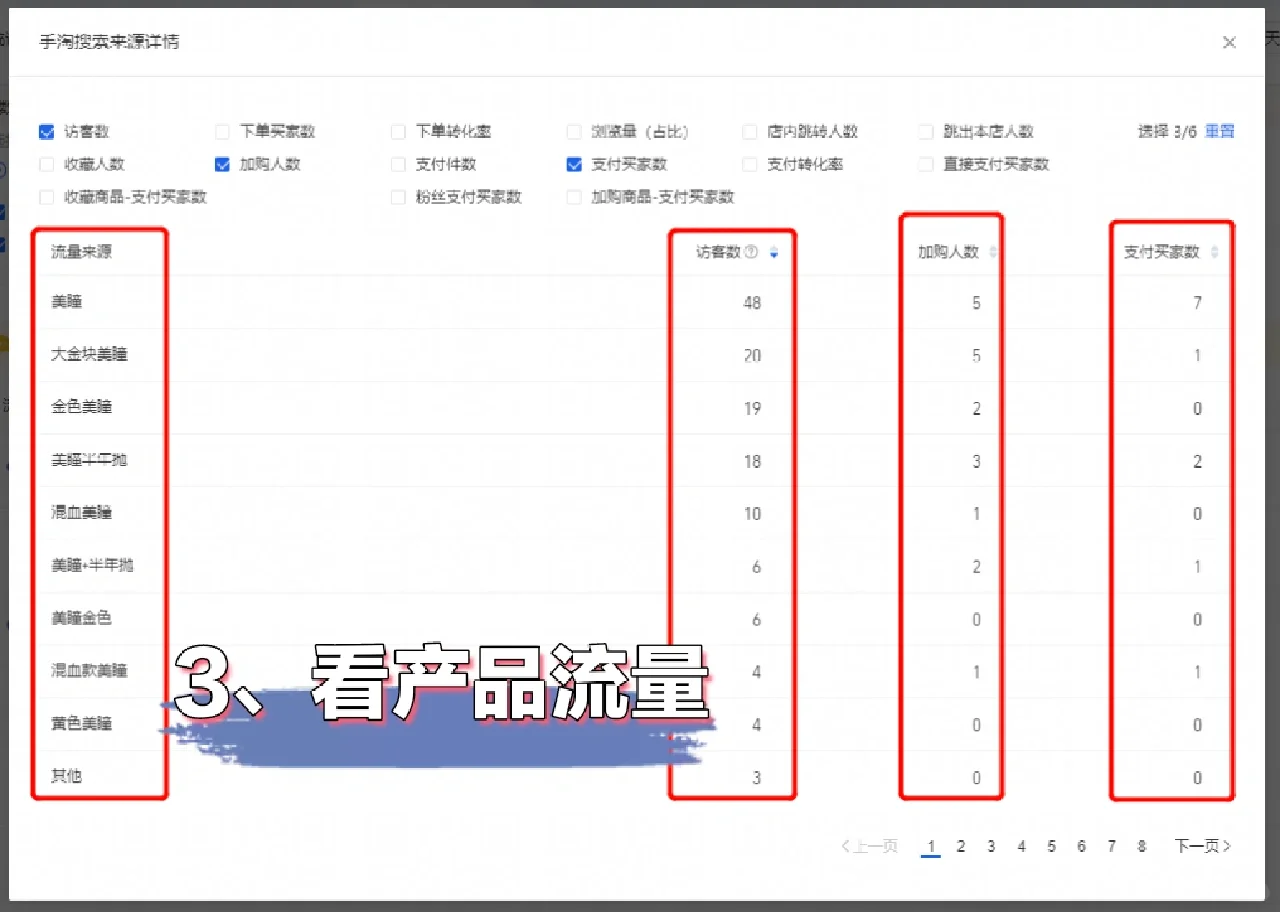Click paying buyers 2 for 美瞳半年抛
Viewport: 1280px width, 912px height.
click(1197, 461)
